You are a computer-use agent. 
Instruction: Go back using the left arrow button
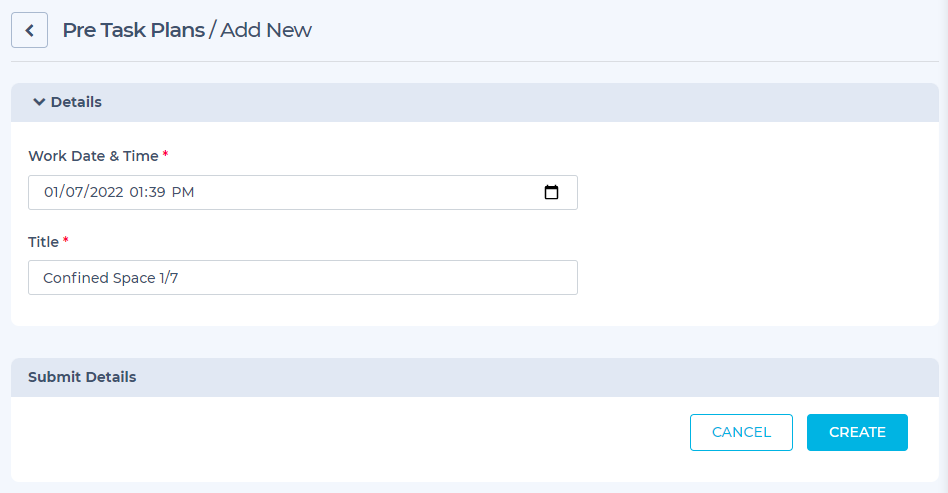(29, 30)
